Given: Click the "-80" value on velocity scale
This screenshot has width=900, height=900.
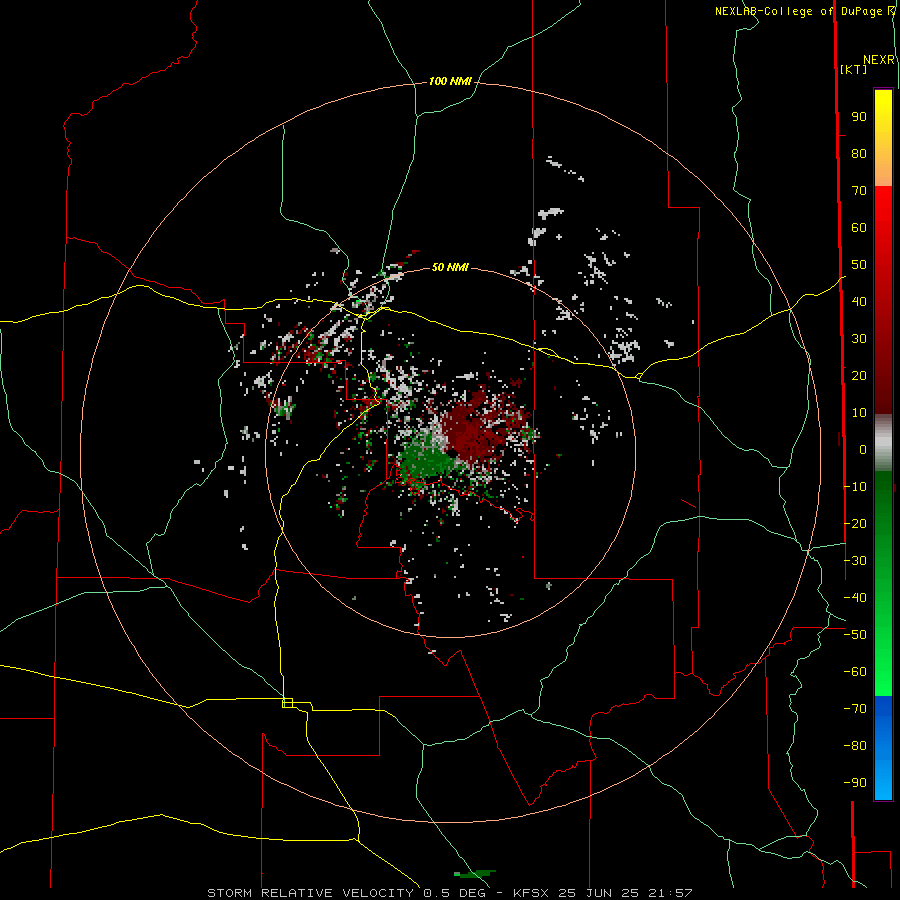Looking at the screenshot, I should point(855,746).
